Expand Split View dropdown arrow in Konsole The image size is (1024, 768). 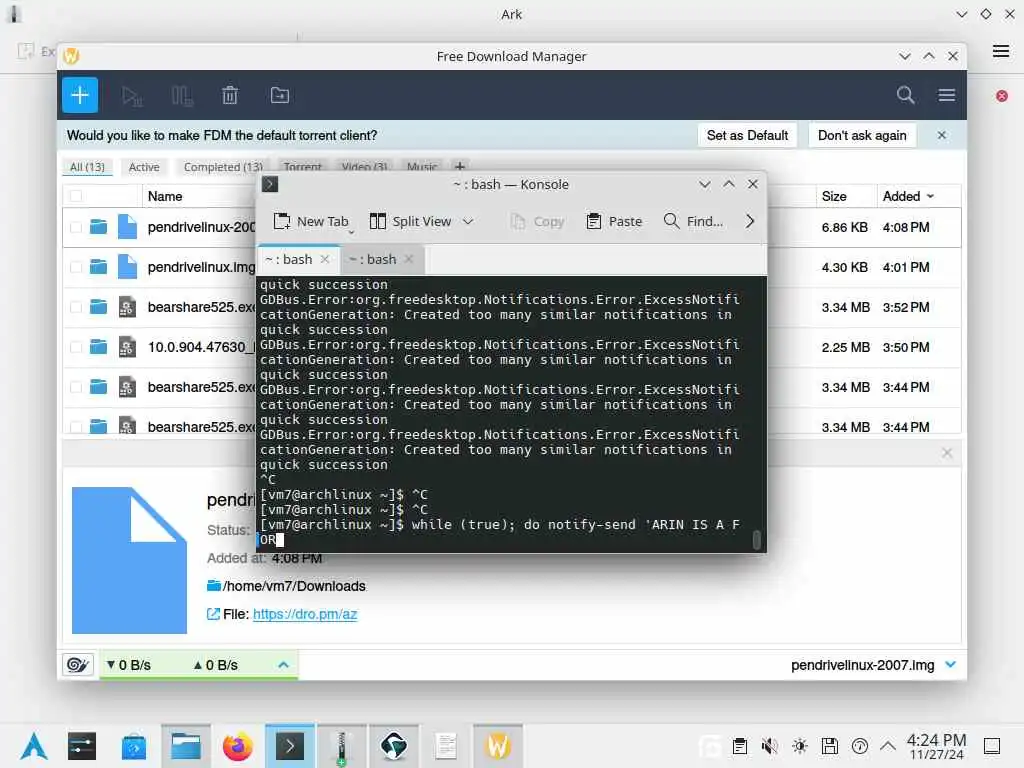[x=468, y=221]
